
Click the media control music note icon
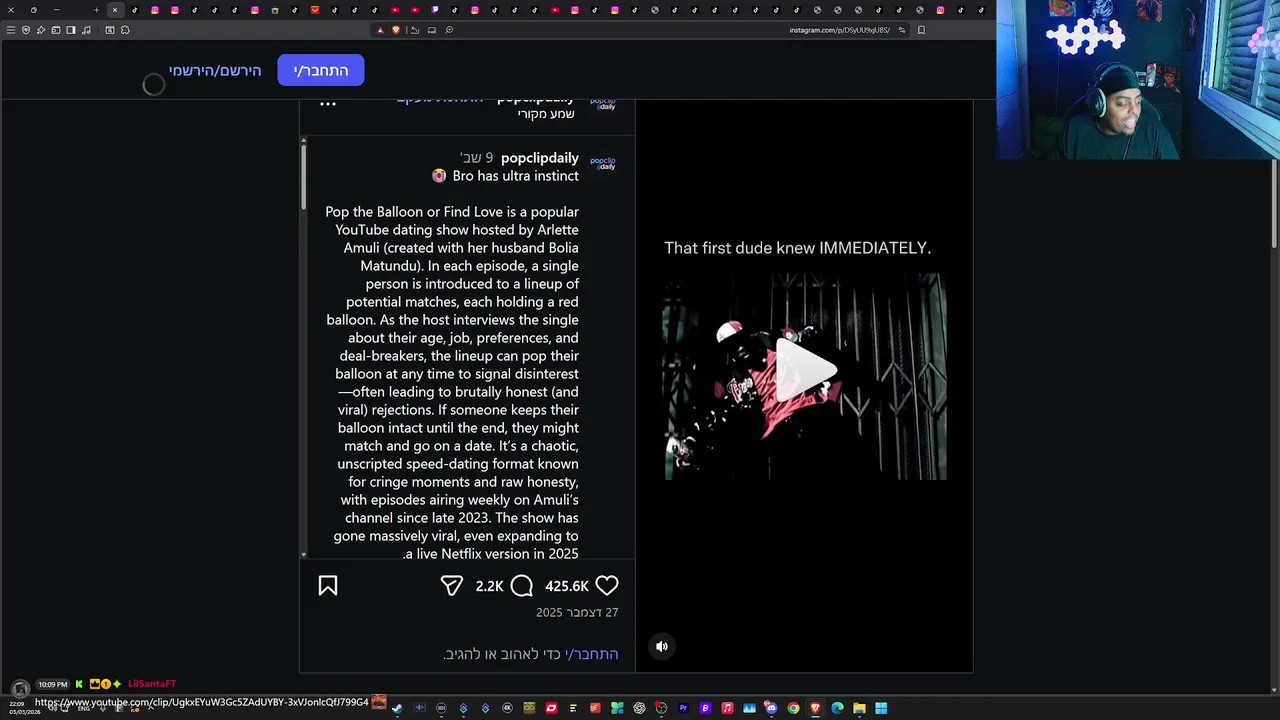86,30
